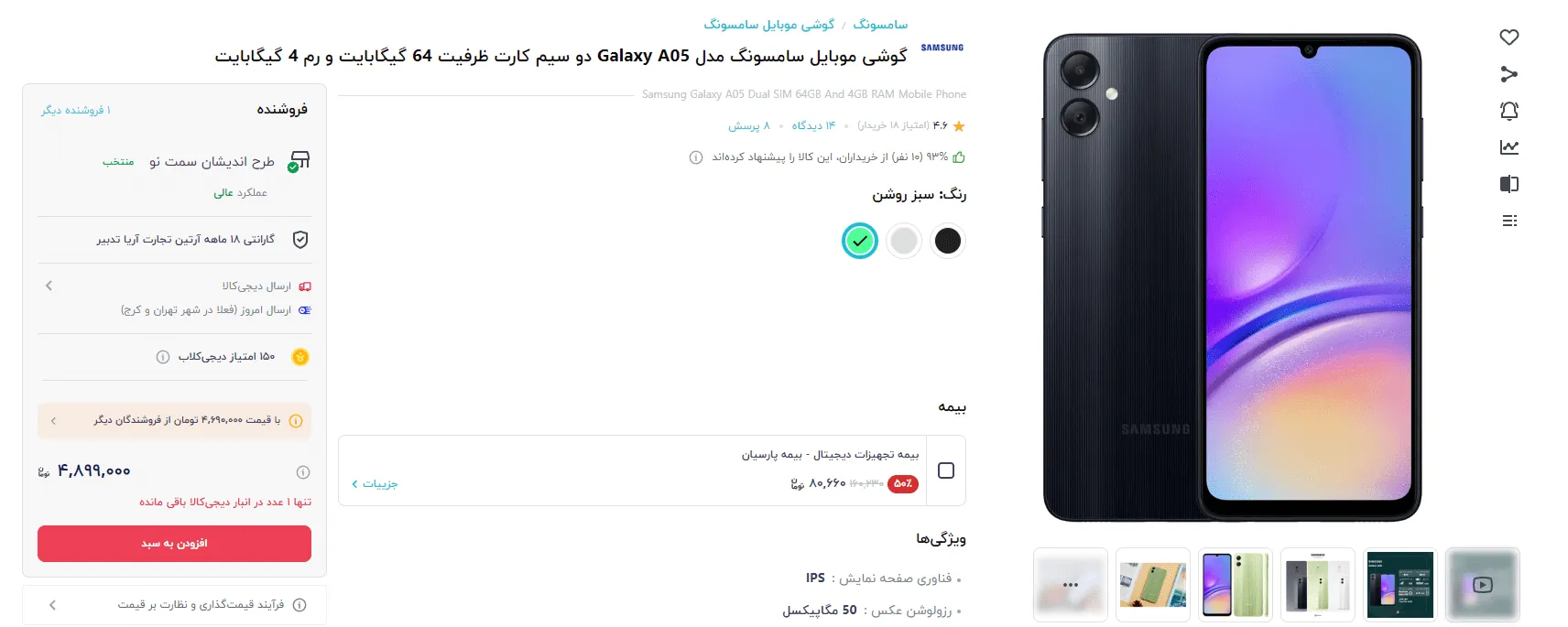Open insurance details link
This screenshot has height=627, width=1568.
coord(375,483)
